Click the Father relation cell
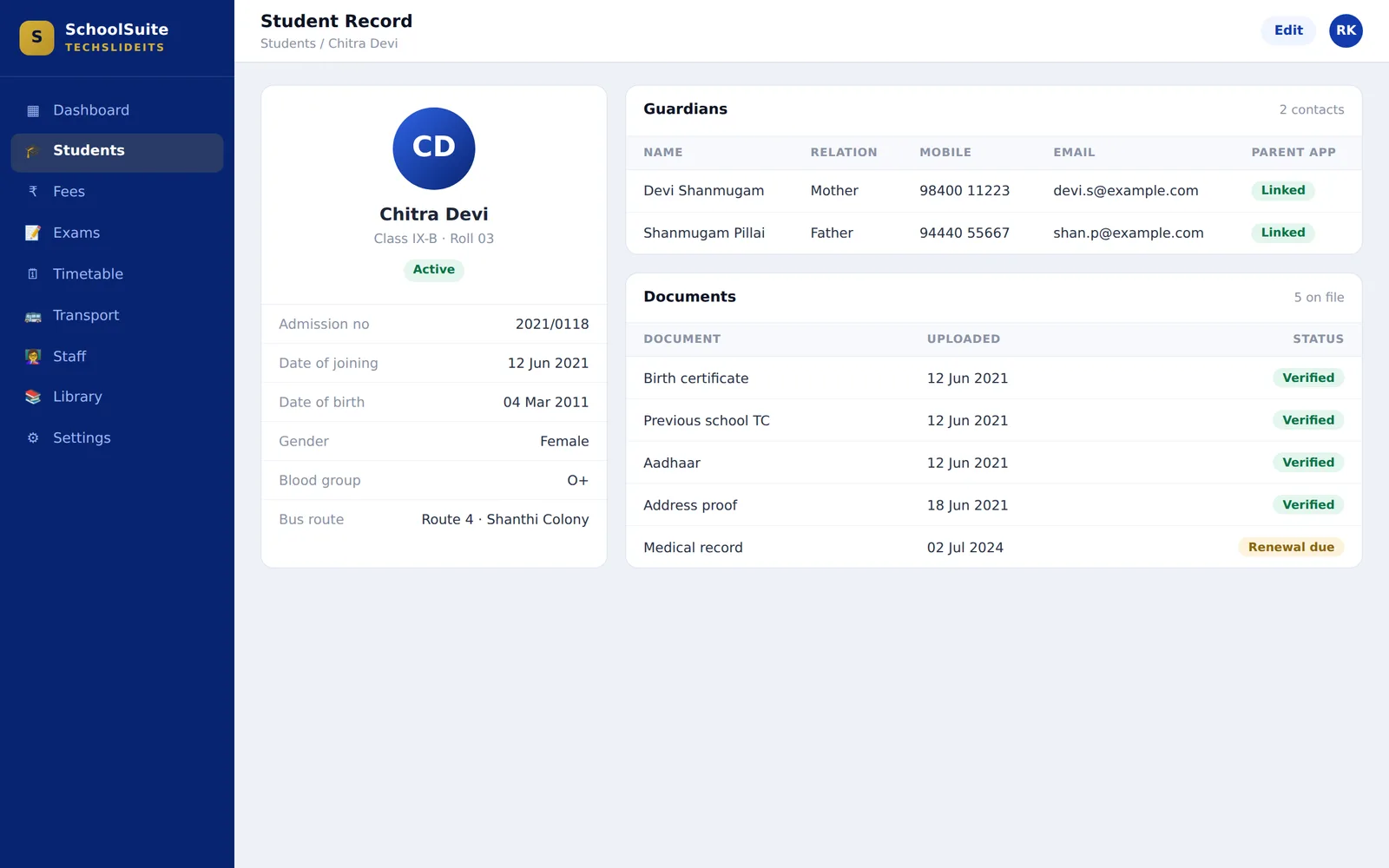This screenshot has width=1389, height=868. (832, 233)
